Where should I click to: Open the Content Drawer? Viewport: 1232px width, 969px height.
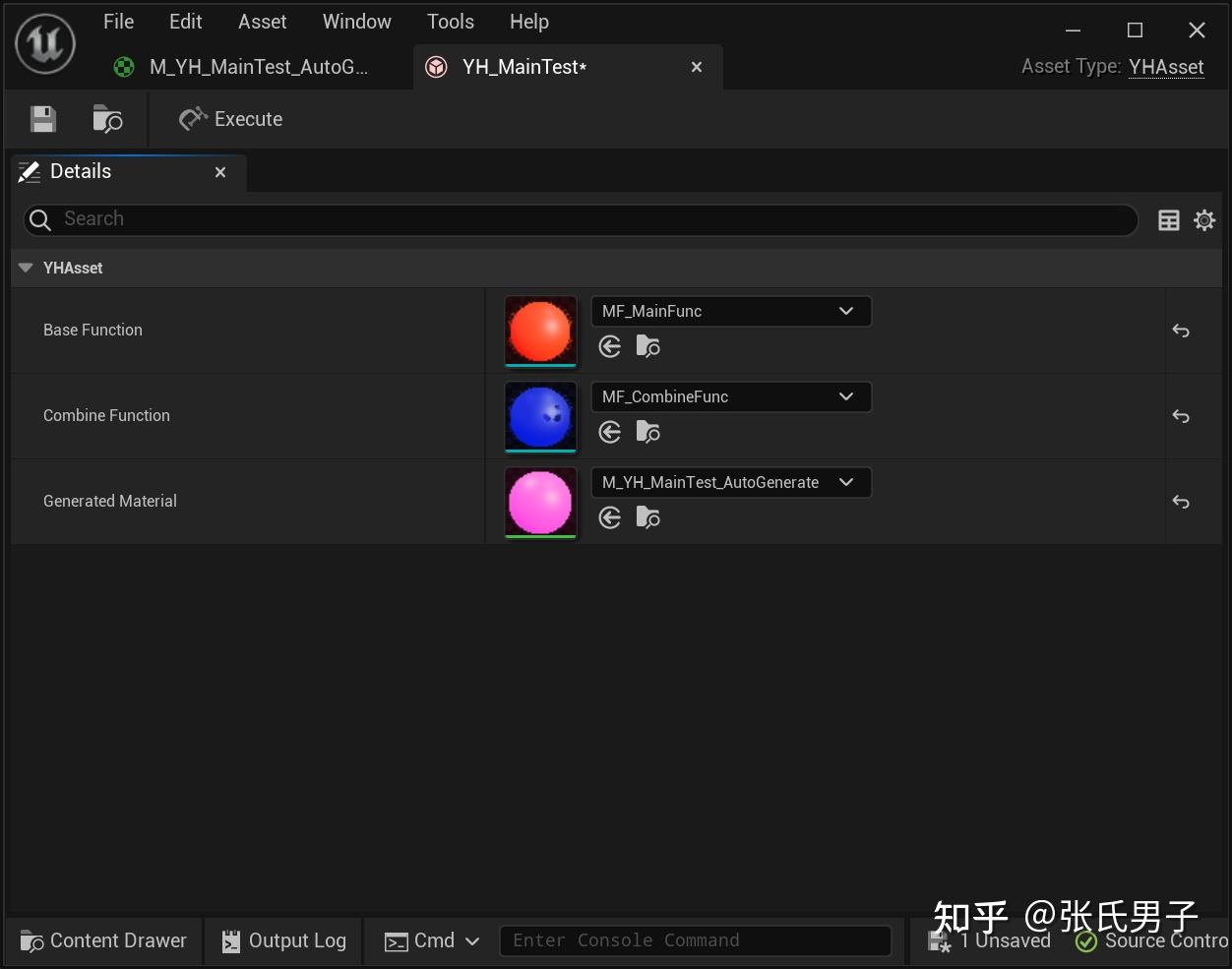pos(101,940)
